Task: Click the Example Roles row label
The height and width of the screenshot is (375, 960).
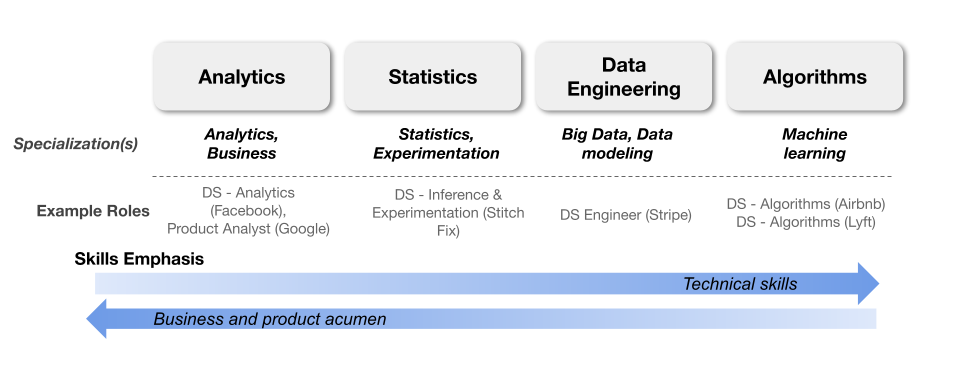Action: pyautogui.click(x=93, y=211)
